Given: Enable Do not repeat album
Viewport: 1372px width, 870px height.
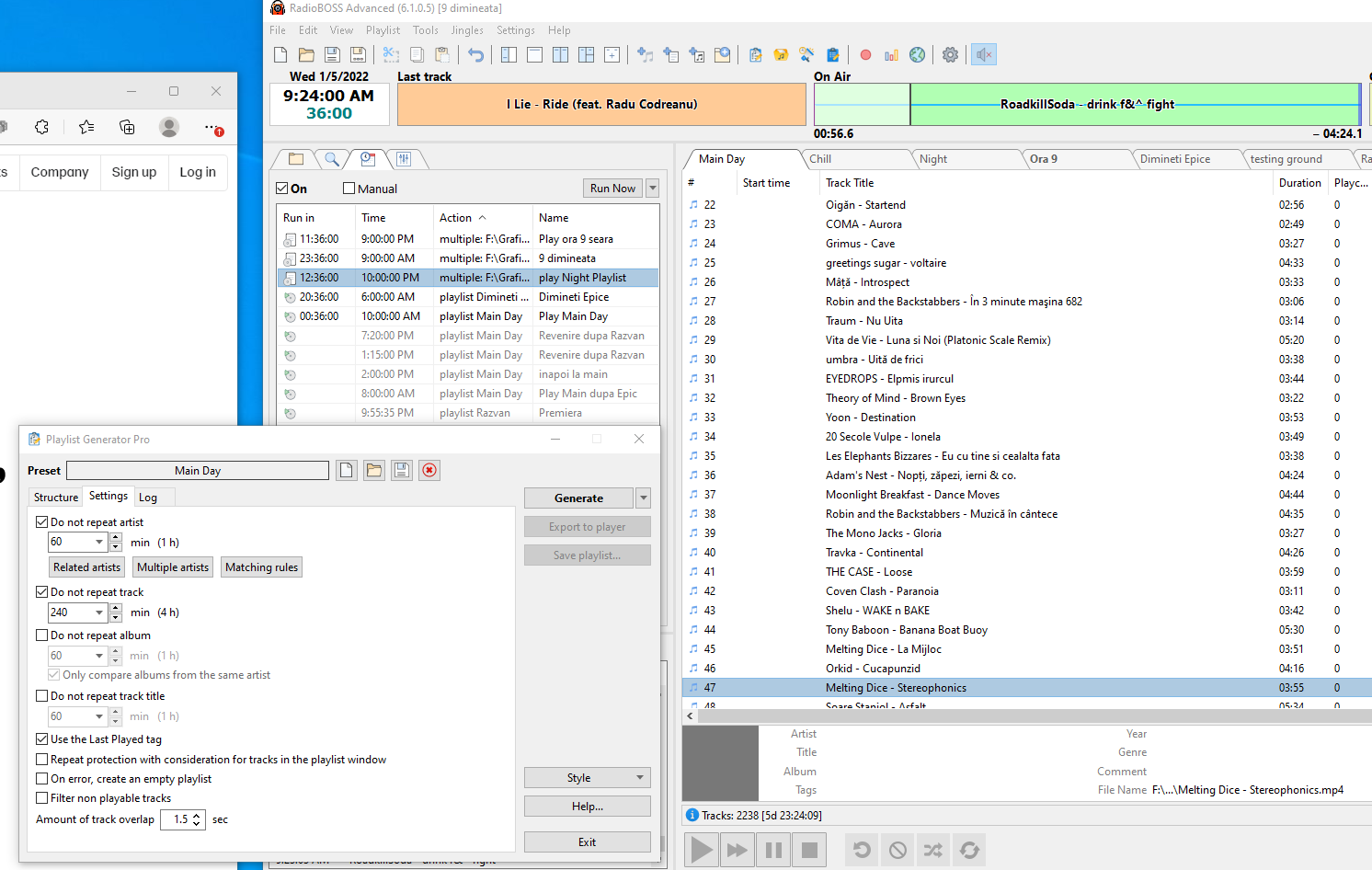Looking at the screenshot, I should pos(42,635).
